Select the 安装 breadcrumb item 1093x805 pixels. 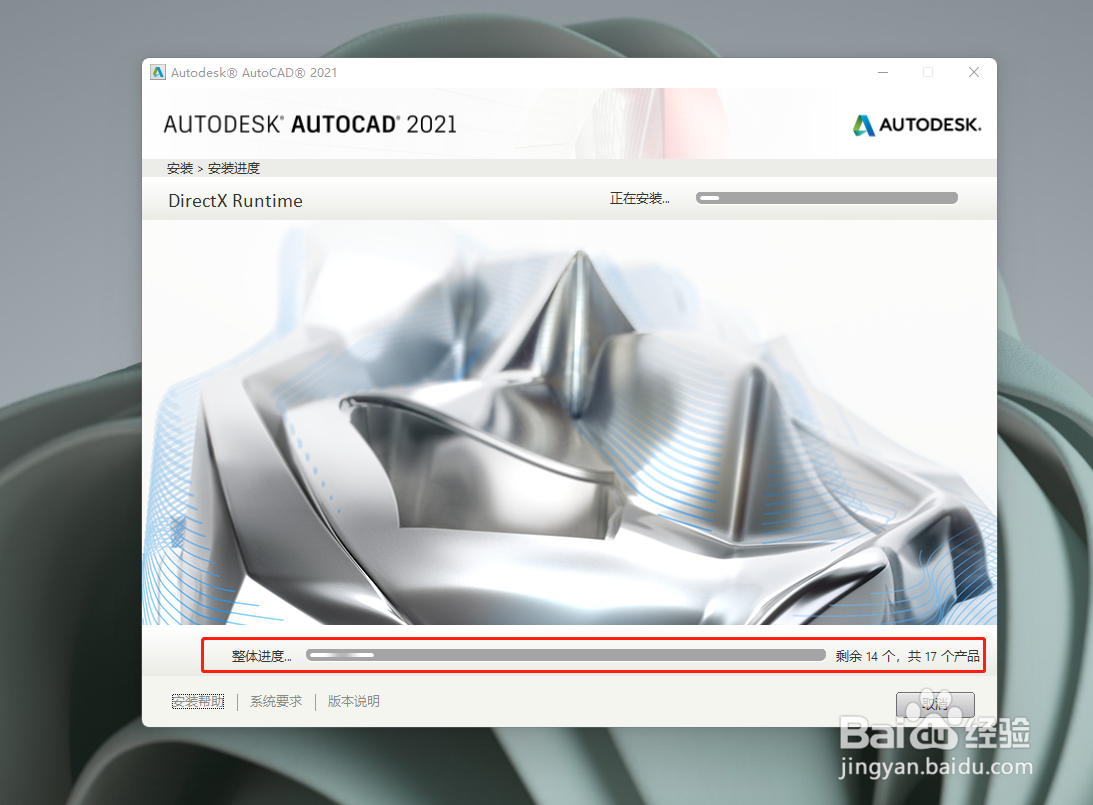179,167
